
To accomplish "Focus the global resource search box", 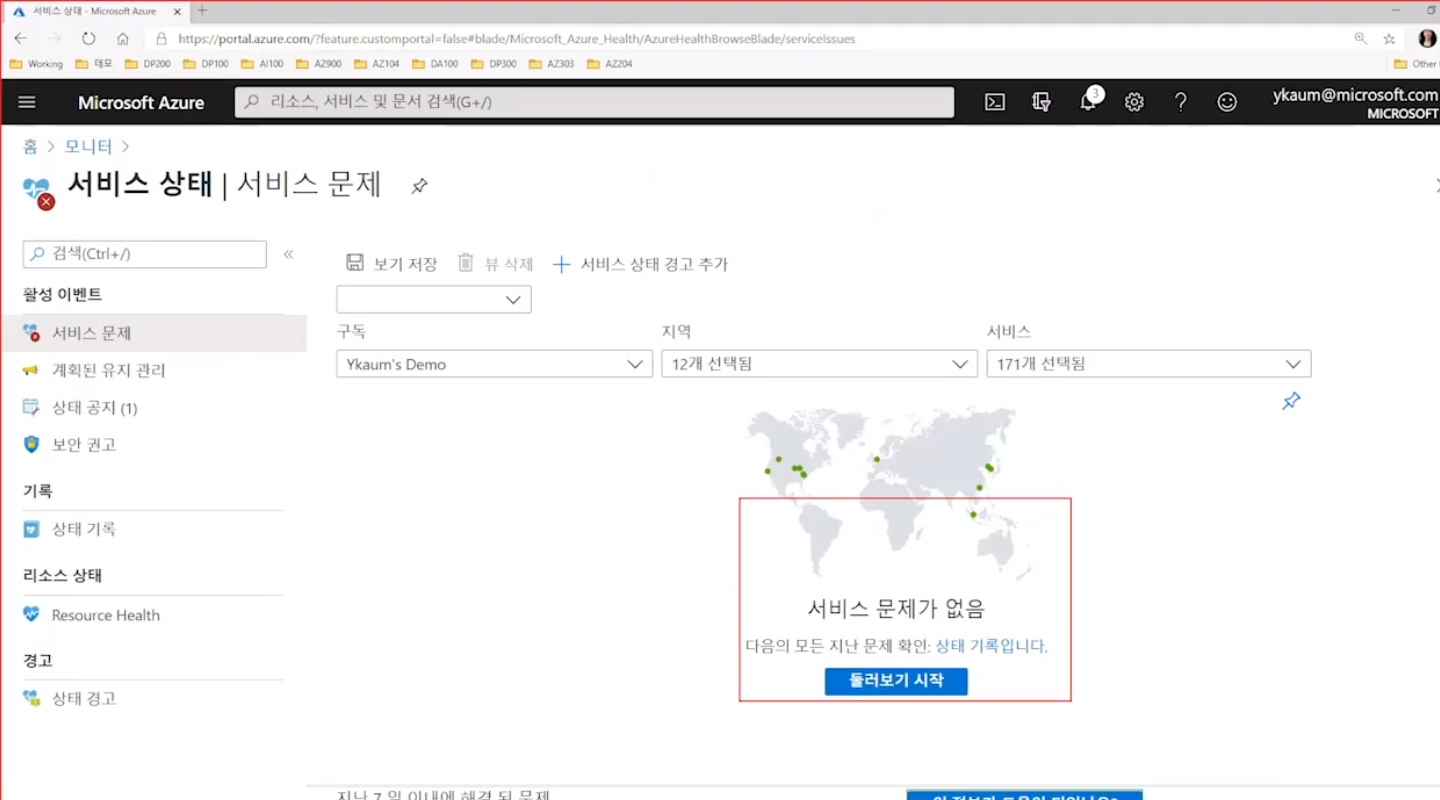I will point(594,102).
